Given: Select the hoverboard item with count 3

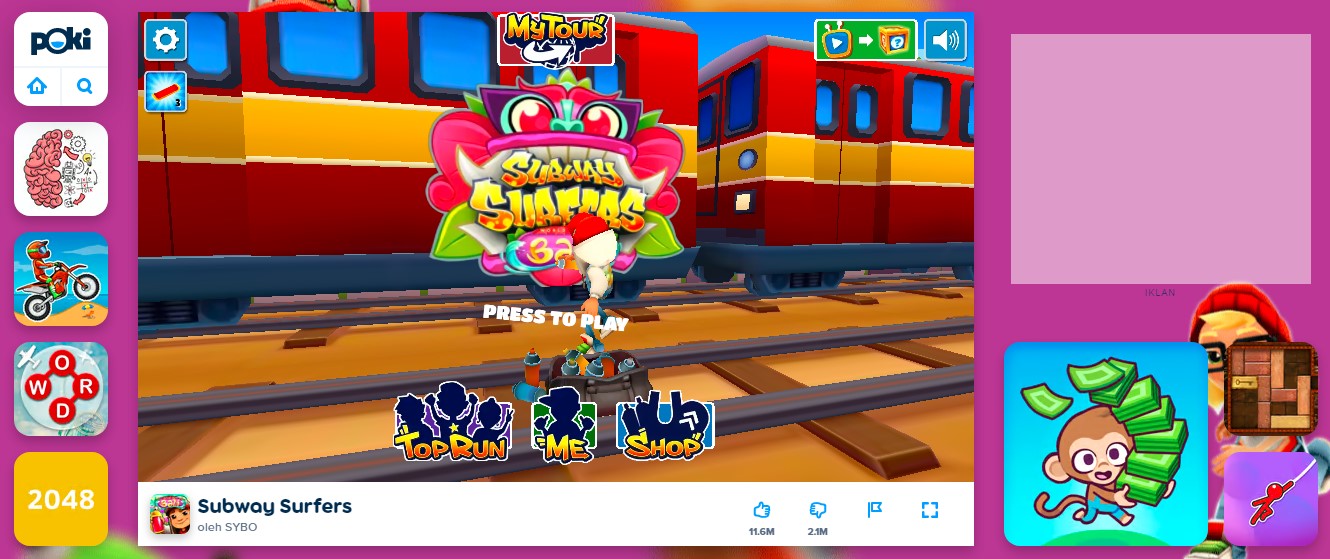Looking at the screenshot, I should pos(165,91).
